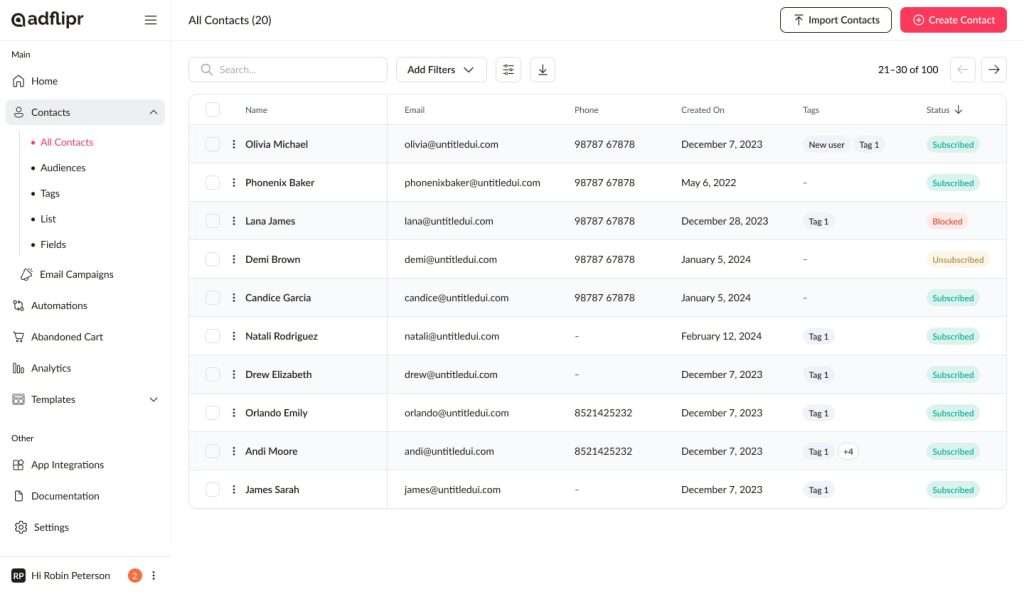The image size is (1024, 594).
Task: Click the hamburger menu icon to collapse sidebar
Action: coord(151,20)
